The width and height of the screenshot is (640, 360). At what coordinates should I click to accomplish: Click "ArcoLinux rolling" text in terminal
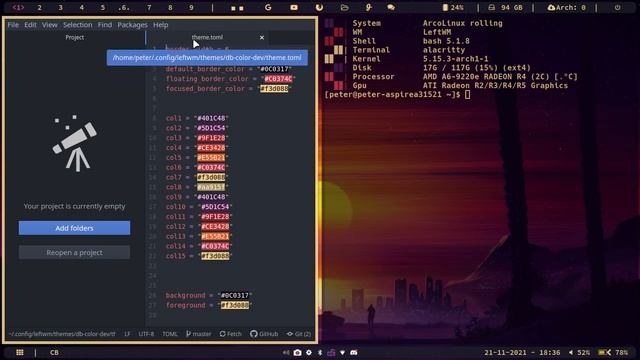(x=462, y=23)
